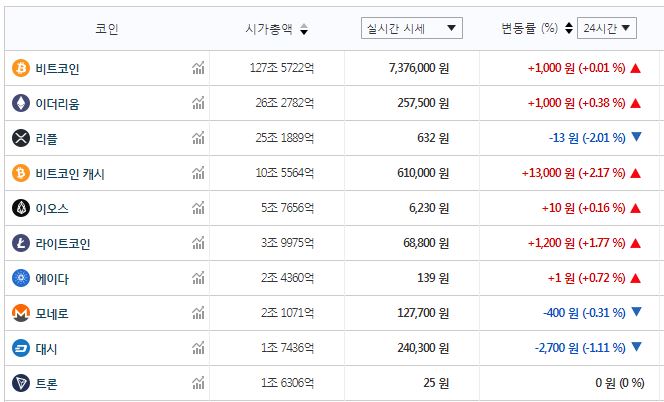664x402 pixels.
Task: Click the Bitcoin orange logo icon
Action: 20,68
